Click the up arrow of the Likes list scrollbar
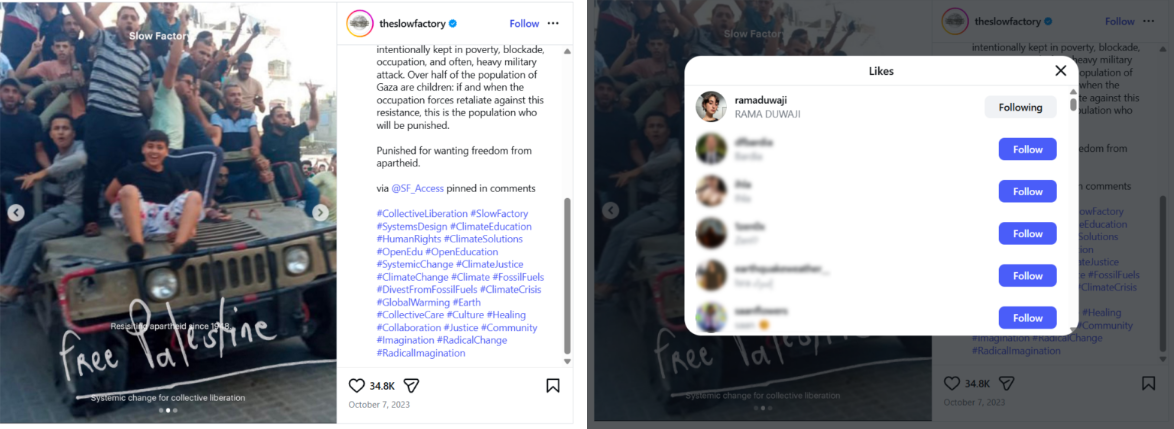 1073,92
